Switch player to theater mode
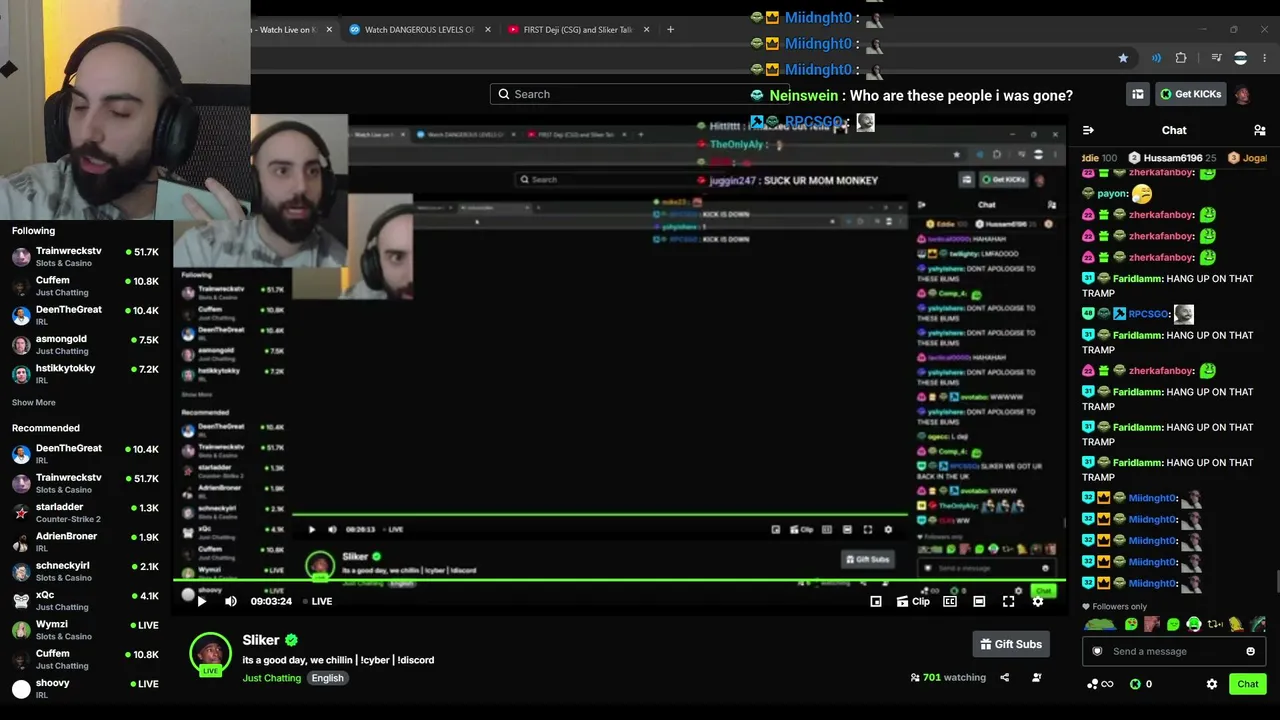The height and width of the screenshot is (720, 1280). click(x=979, y=601)
